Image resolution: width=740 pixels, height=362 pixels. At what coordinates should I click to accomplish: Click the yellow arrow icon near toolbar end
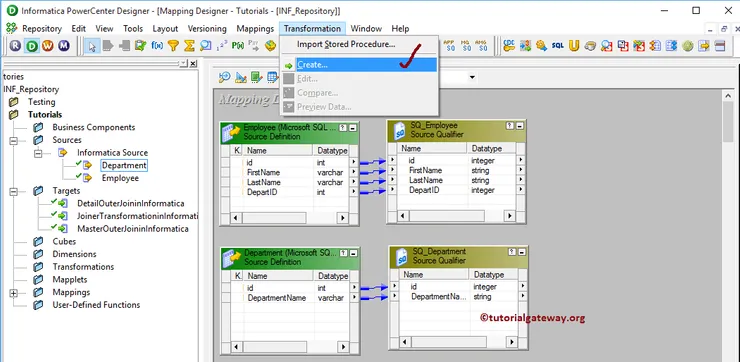pos(704,46)
